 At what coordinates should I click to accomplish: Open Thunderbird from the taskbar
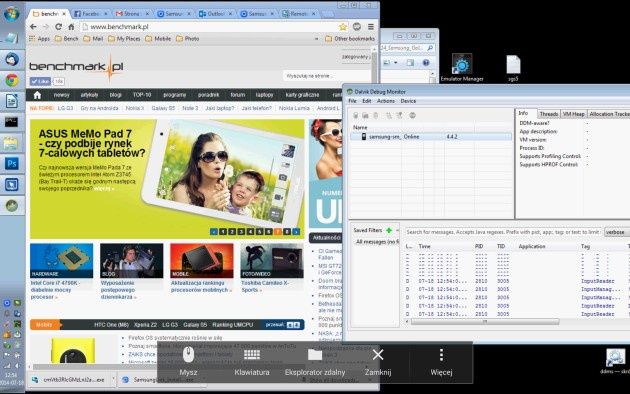pyautogui.click(x=12, y=59)
